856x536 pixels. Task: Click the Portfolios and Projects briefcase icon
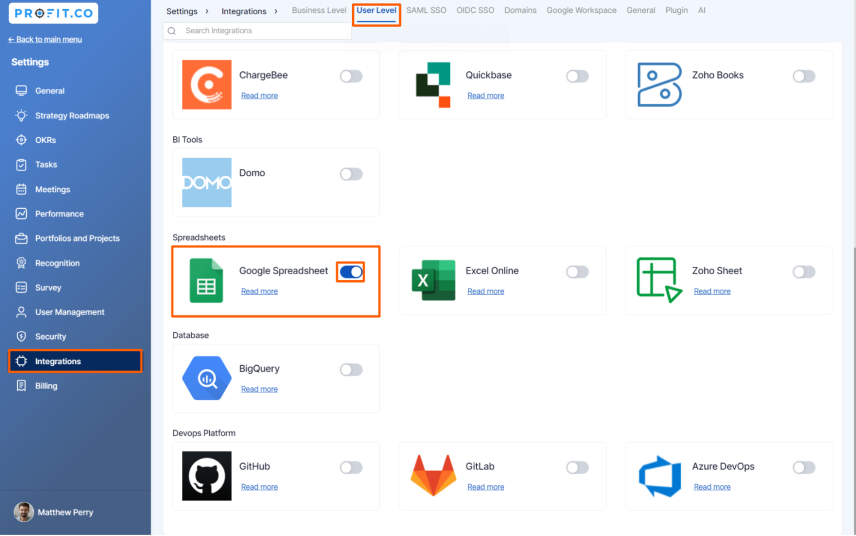click(x=21, y=239)
